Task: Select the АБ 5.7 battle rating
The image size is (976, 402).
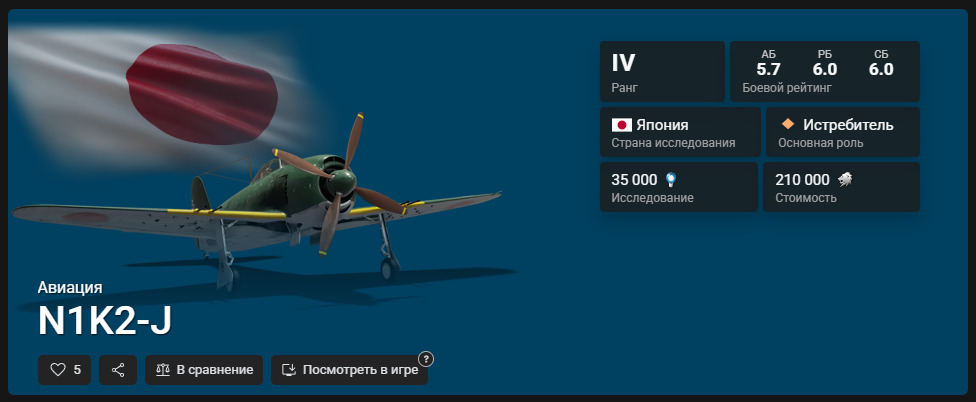Action: [x=768, y=63]
